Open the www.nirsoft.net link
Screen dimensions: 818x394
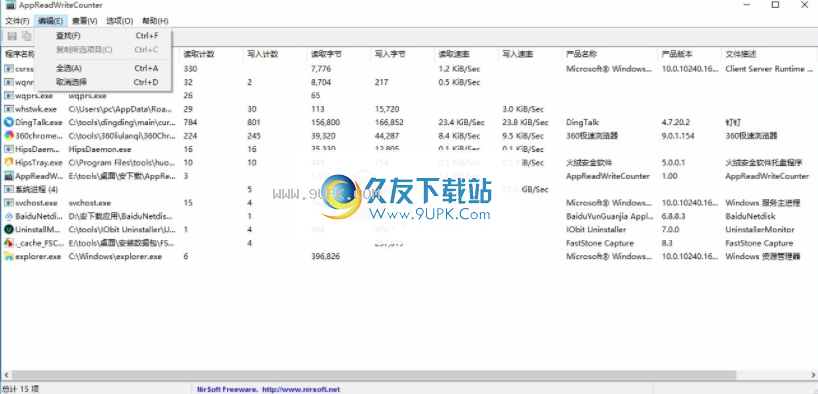click(x=301, y=389)
